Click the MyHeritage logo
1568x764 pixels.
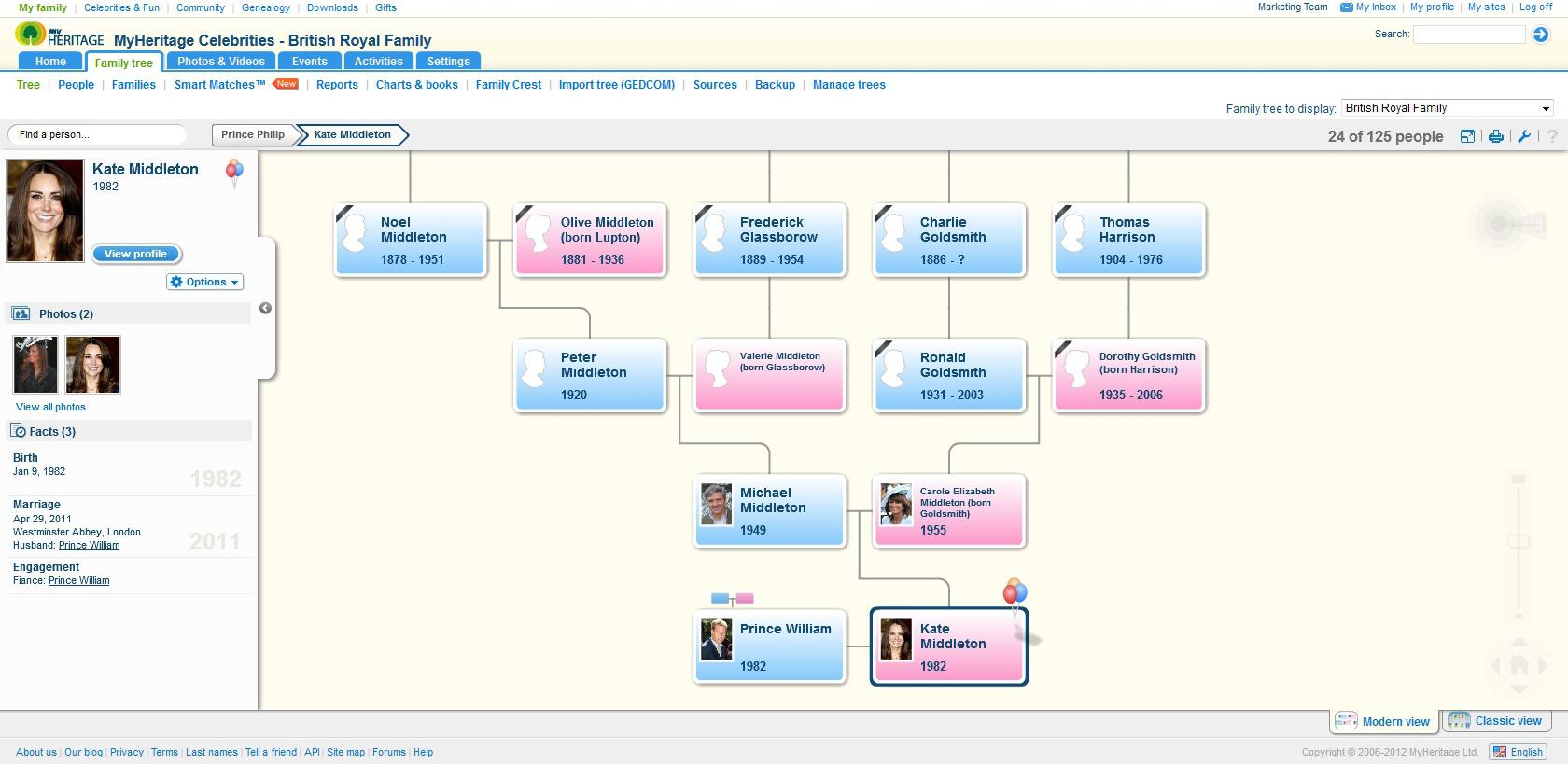pos(60,36)
